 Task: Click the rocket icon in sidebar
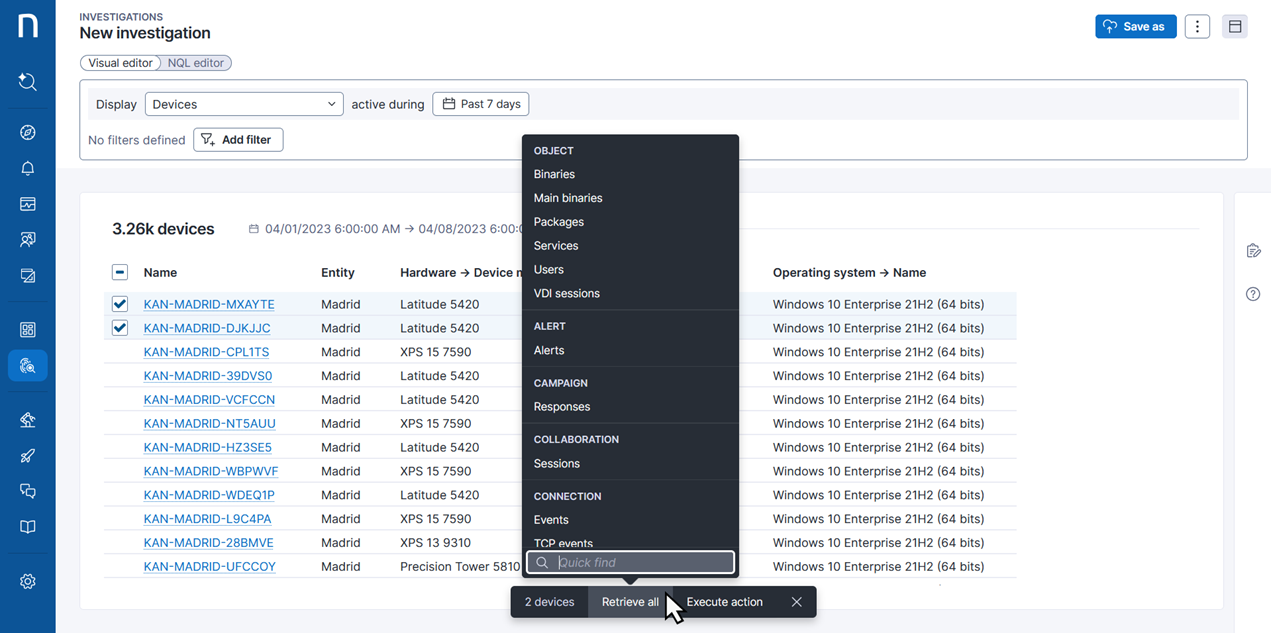click(x=28, y=456)
